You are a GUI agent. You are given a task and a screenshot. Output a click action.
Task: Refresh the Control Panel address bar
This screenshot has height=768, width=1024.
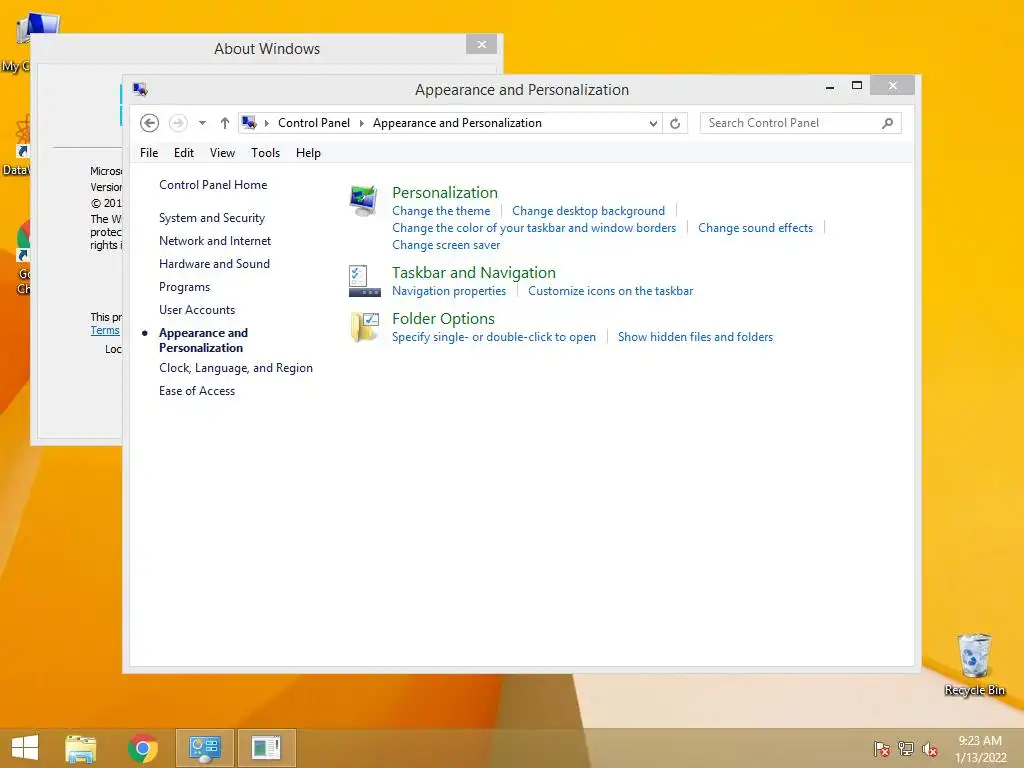(675, 123)
